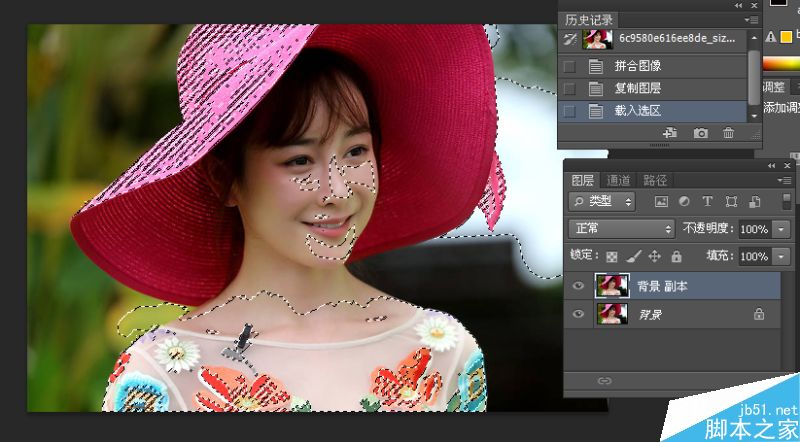Viewport: 800px width, 442px height.
Task: Click foreground color swatch at top right
Action: point(779,2)
